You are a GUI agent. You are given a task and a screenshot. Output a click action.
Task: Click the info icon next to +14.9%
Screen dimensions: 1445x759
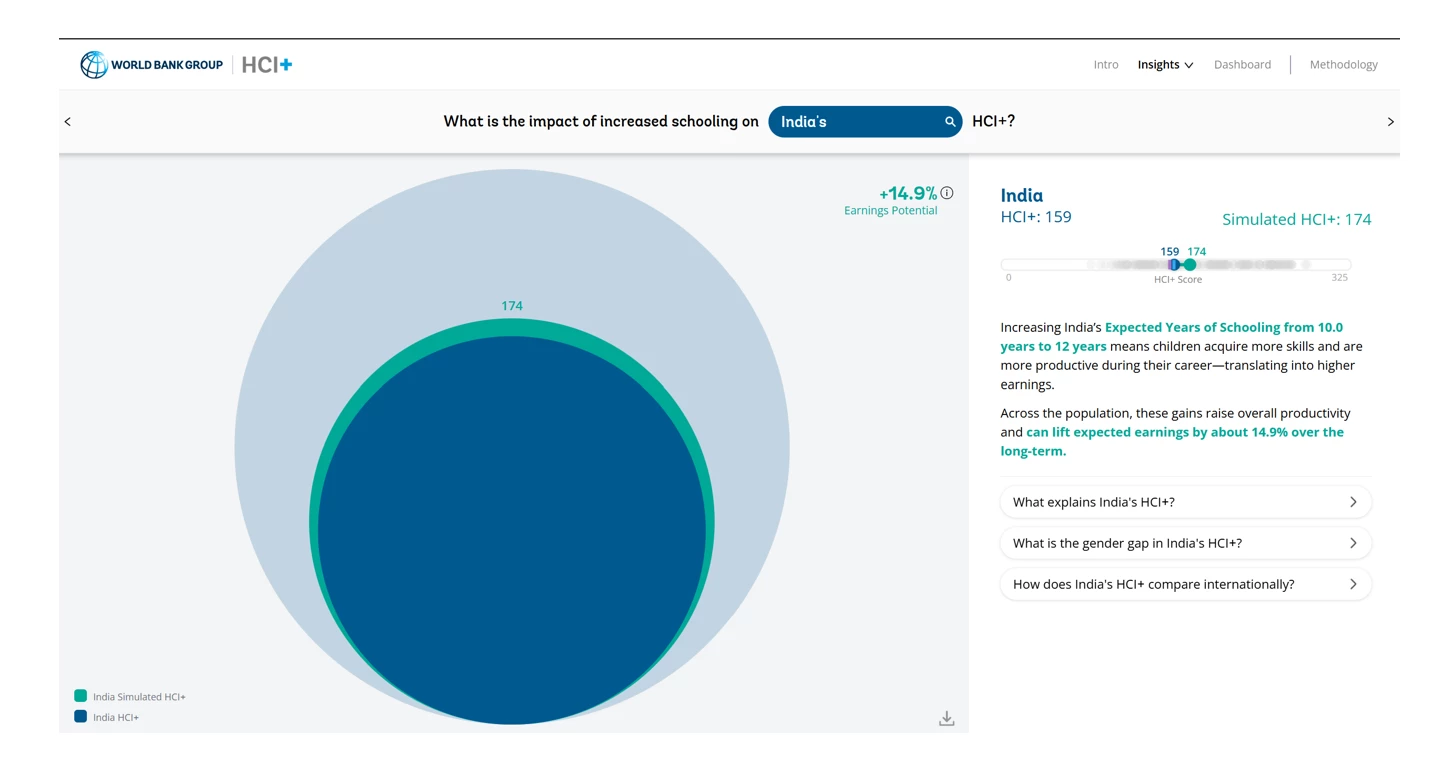[947, 193]
